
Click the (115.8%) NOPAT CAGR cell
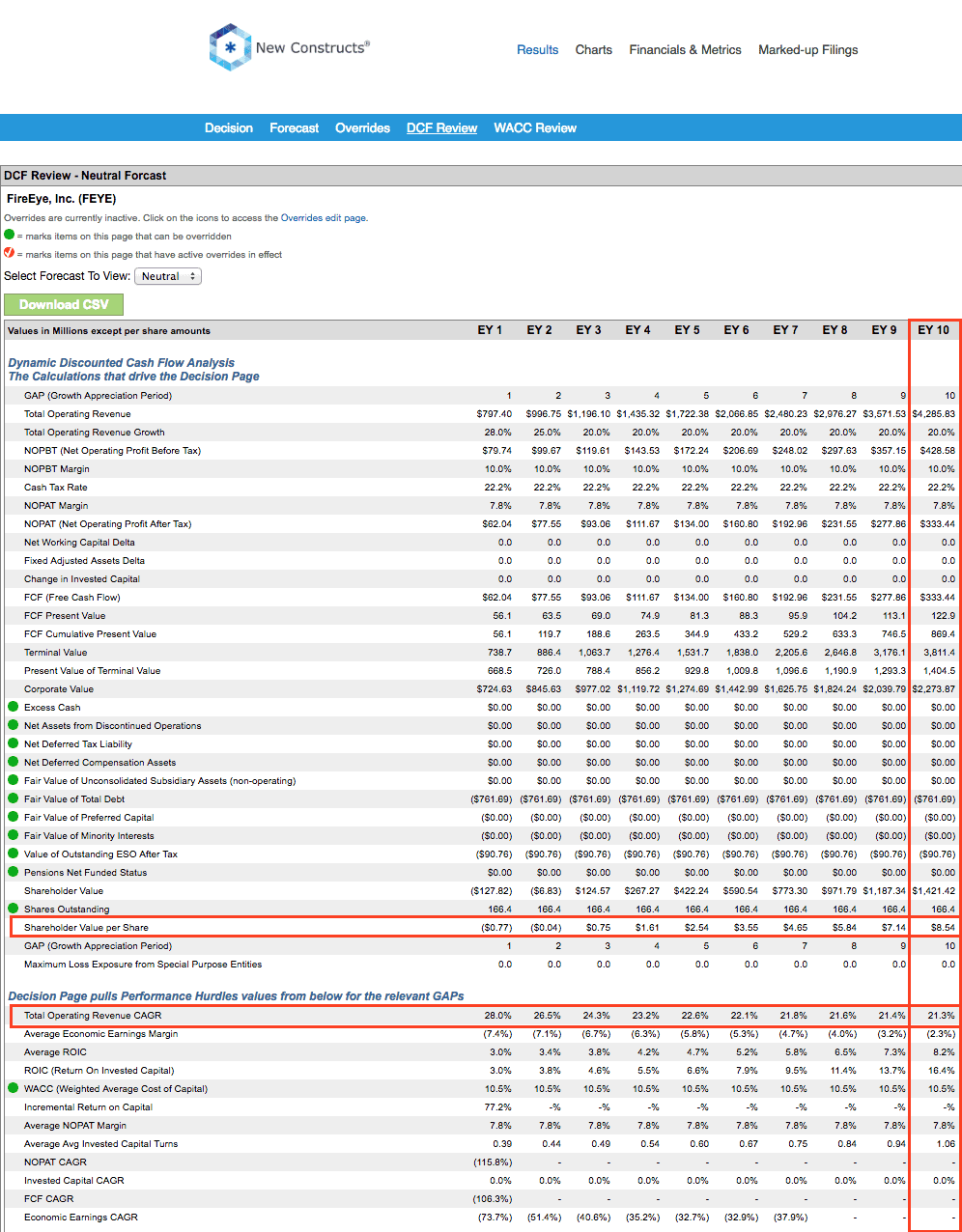(495, 1162)
